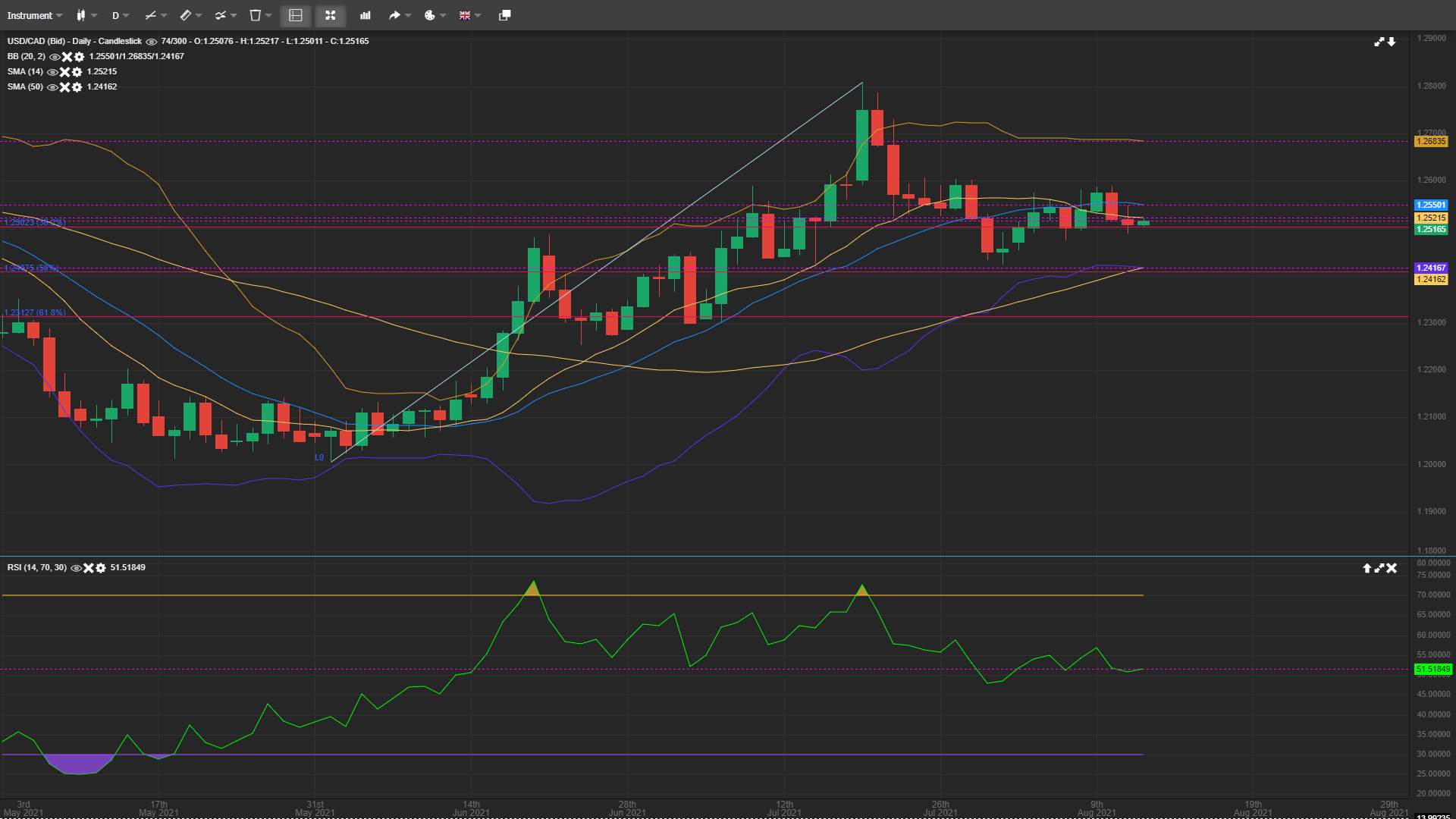Toggle visibility of SMA (50) indicator
Viewport: 1456px width, 819px height.
point(52,87)
